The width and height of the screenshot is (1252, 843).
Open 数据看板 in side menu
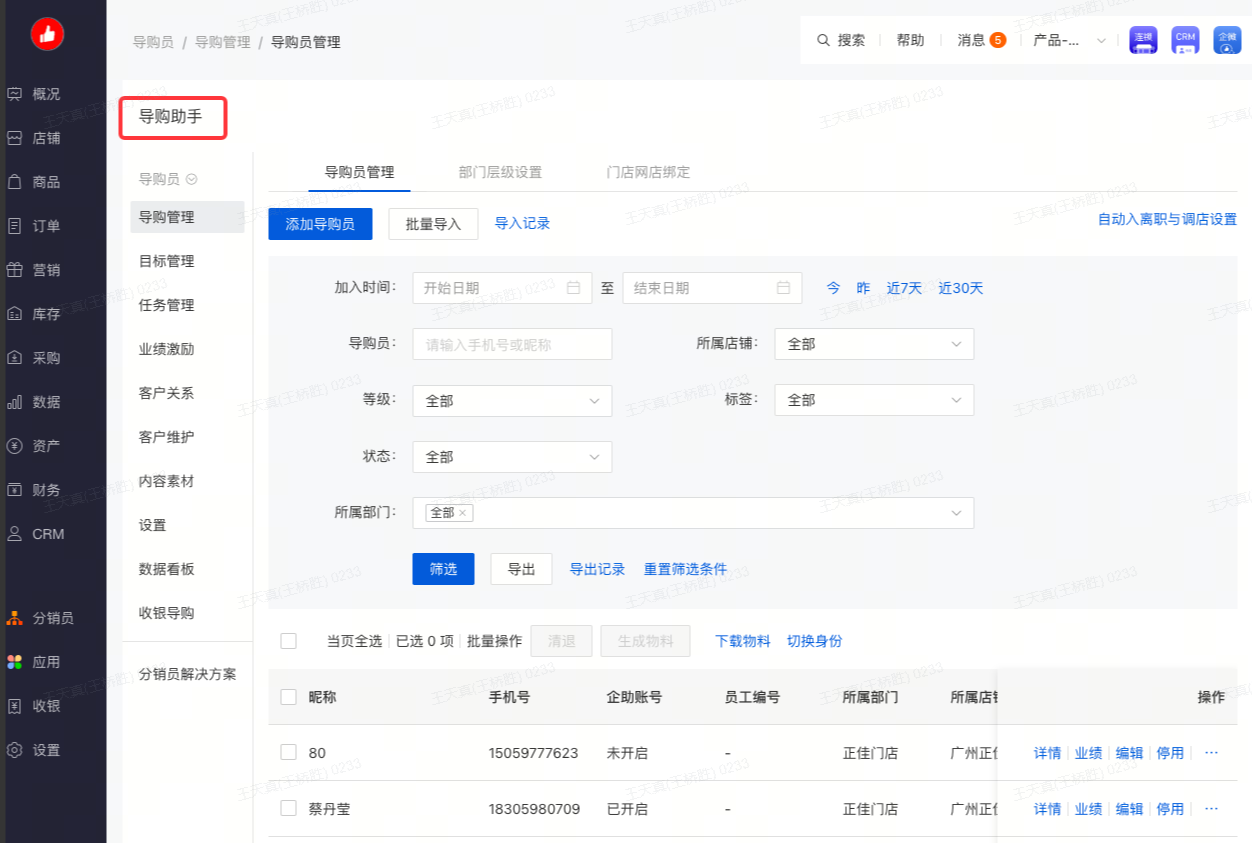point(167,569)
